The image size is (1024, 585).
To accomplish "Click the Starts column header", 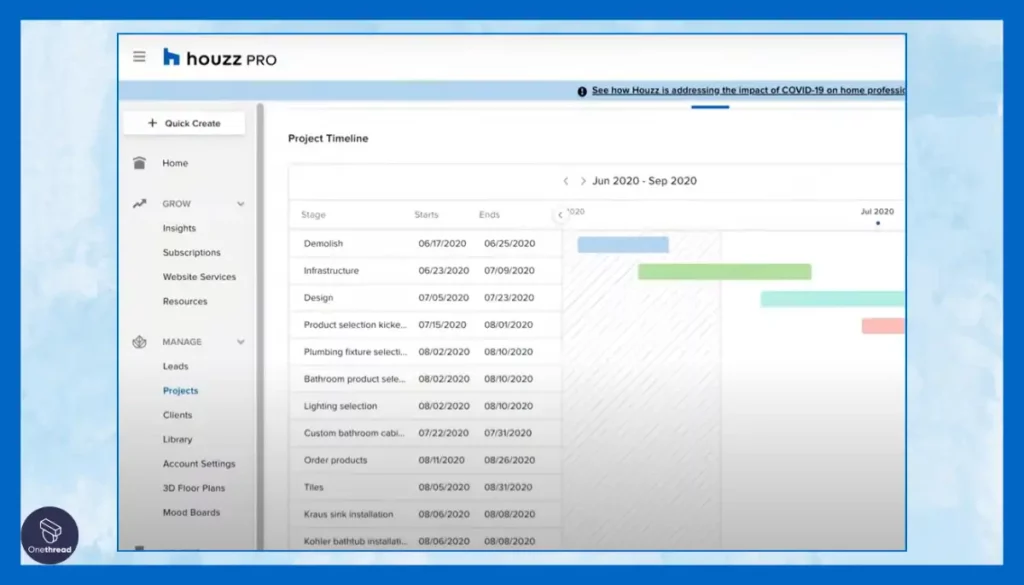I will coord(426,215).
